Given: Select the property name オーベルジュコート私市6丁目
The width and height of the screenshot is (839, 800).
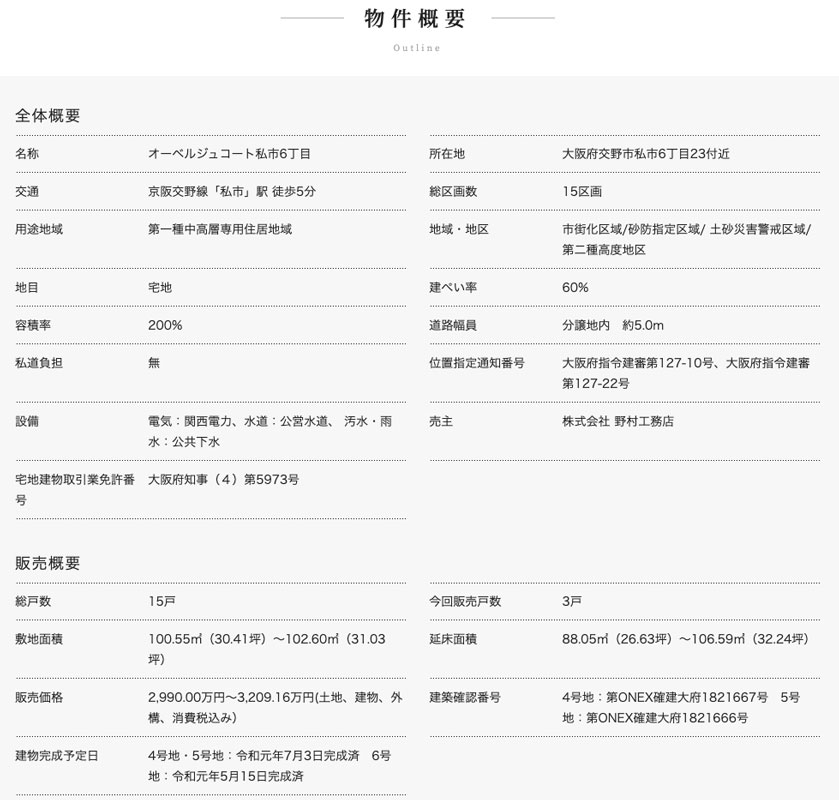Looking at the screenshot, I should click(229, 154).
